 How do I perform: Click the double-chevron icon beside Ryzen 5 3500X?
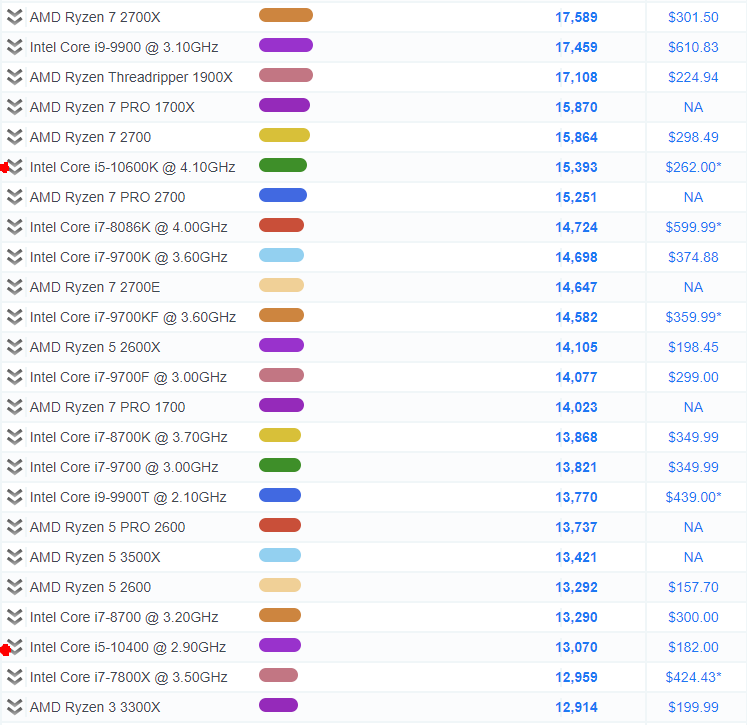coord(15,557)
